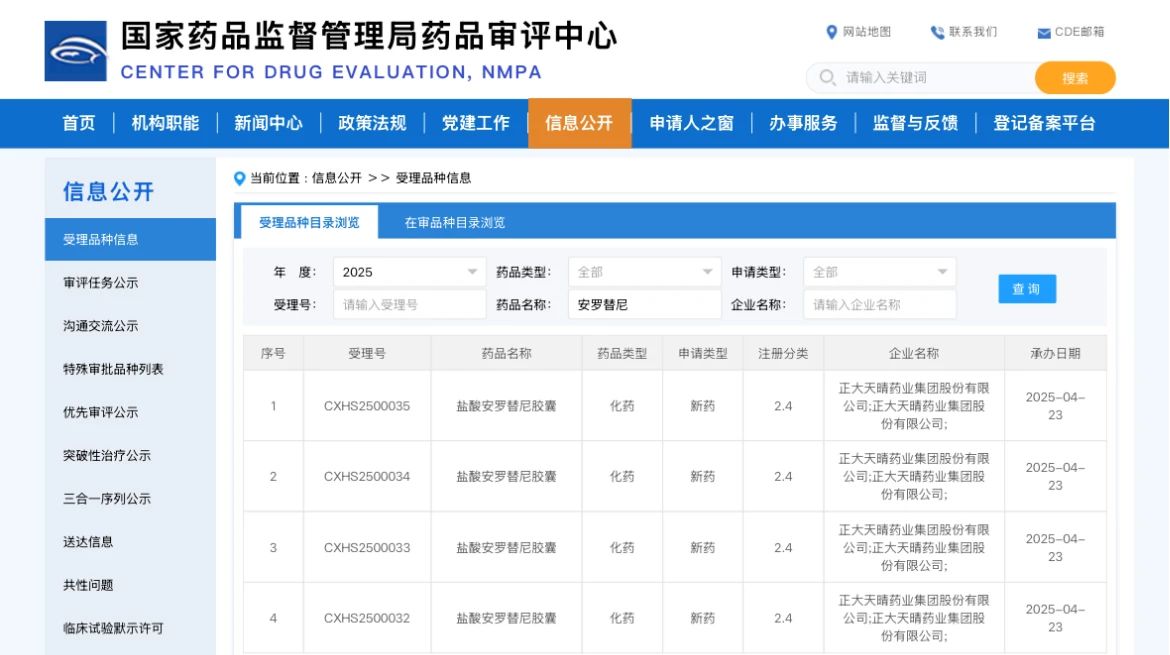This screenshot has width=1170, height=655.
Task: Open the 首页 navigation item
Action: [78, 123]
